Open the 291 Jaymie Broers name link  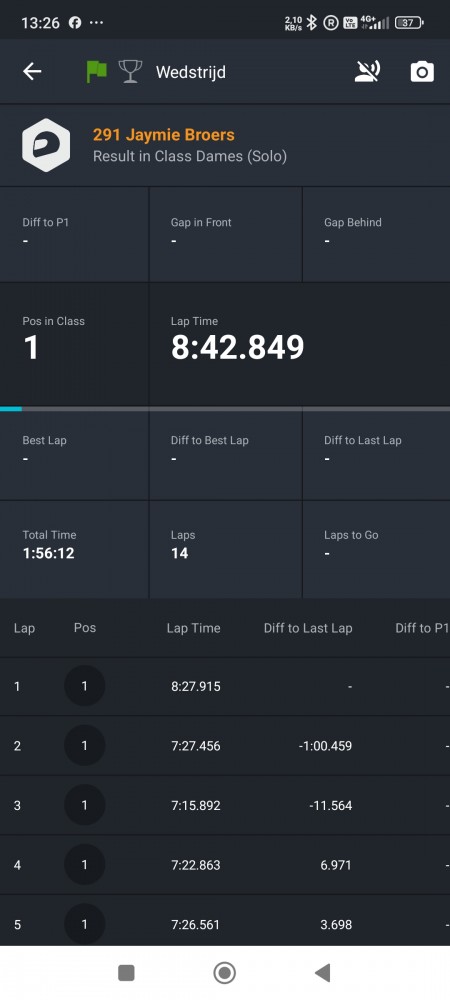click(164, 135)
